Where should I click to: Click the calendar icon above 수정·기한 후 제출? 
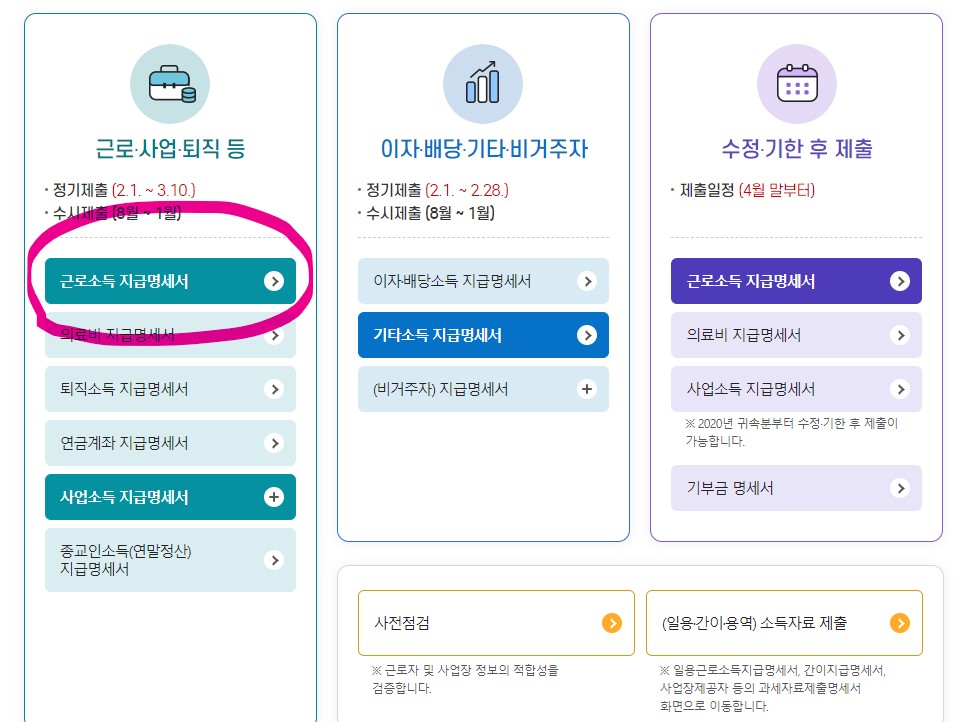[796, 84]
